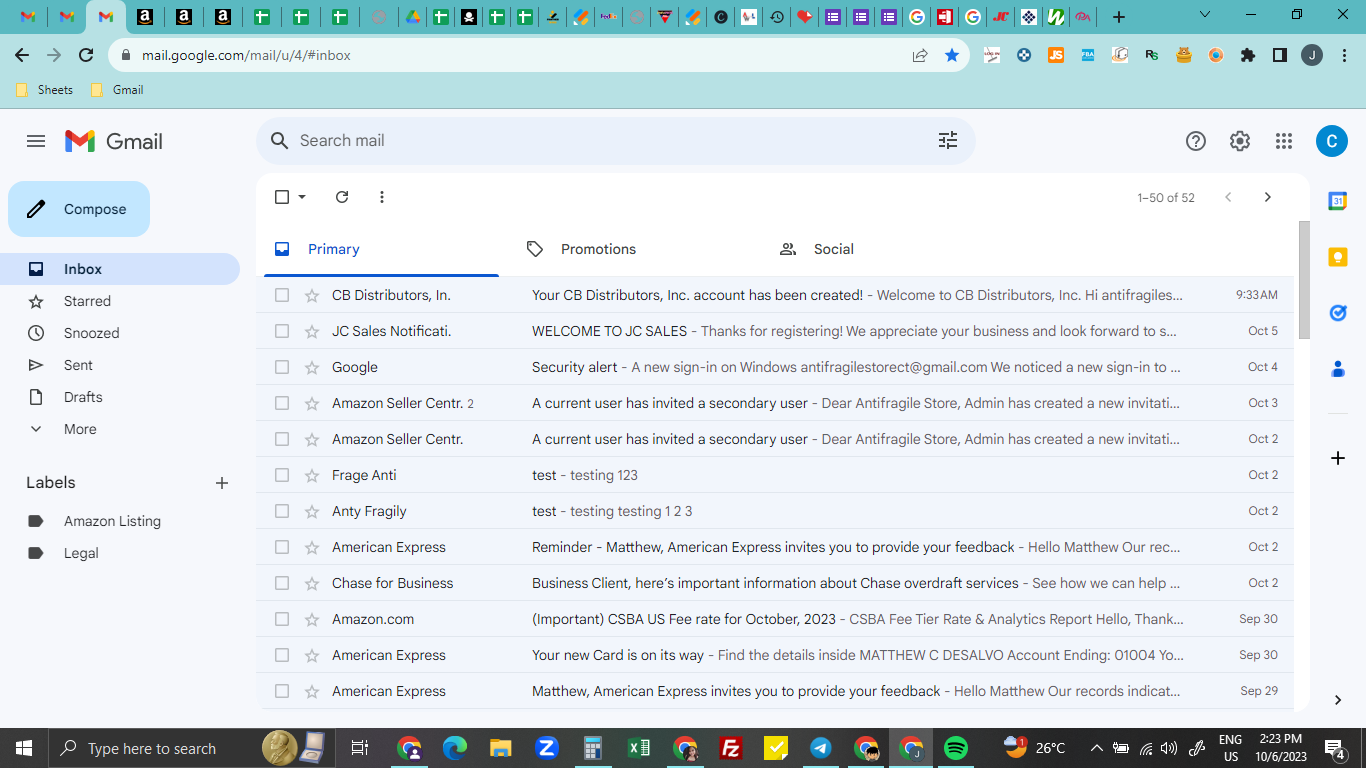
Task: Go back in browser history
Action: coord(22,55)
